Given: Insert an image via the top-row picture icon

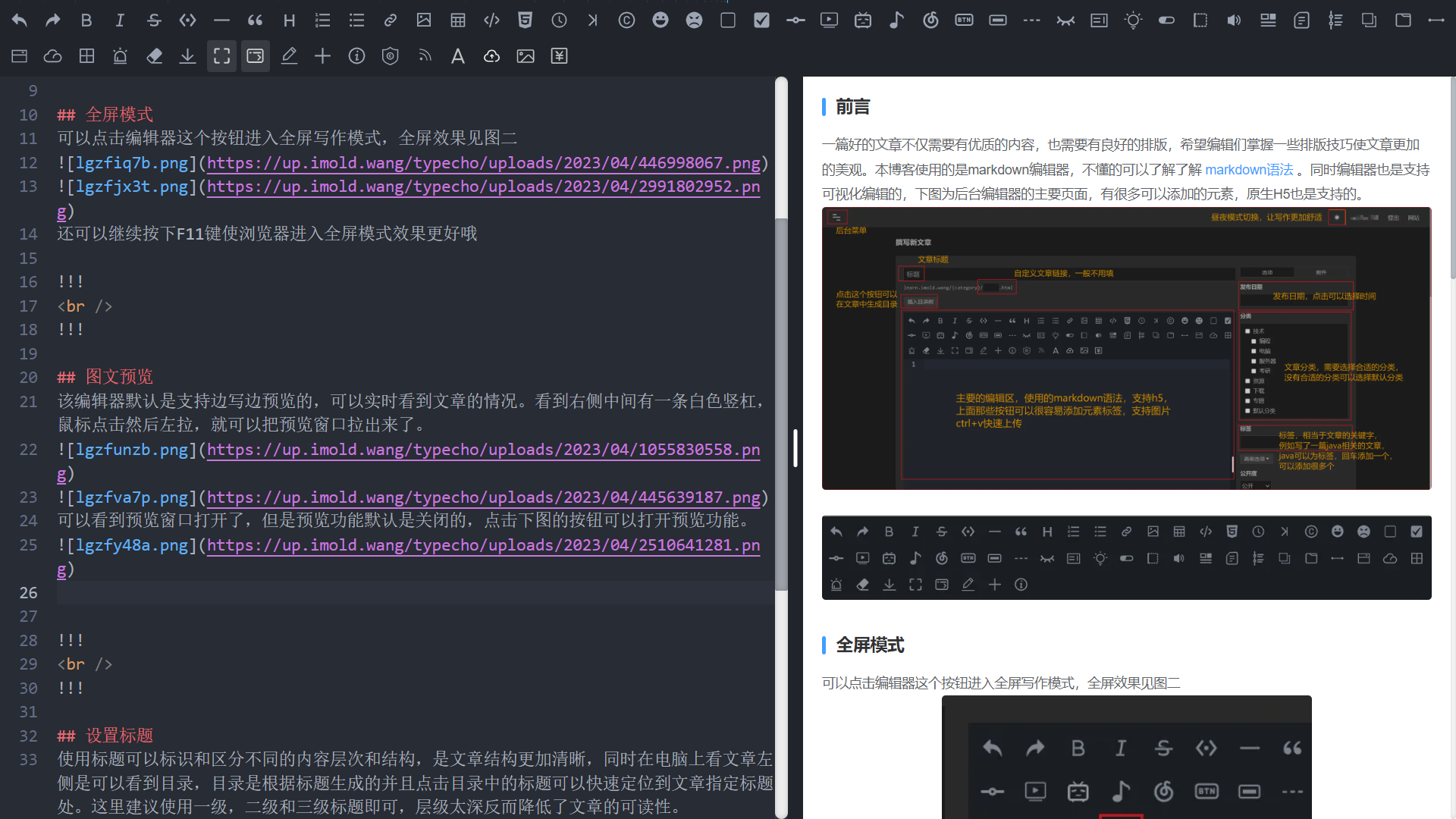Looking at the screenshot, I should tap(424, 20).
